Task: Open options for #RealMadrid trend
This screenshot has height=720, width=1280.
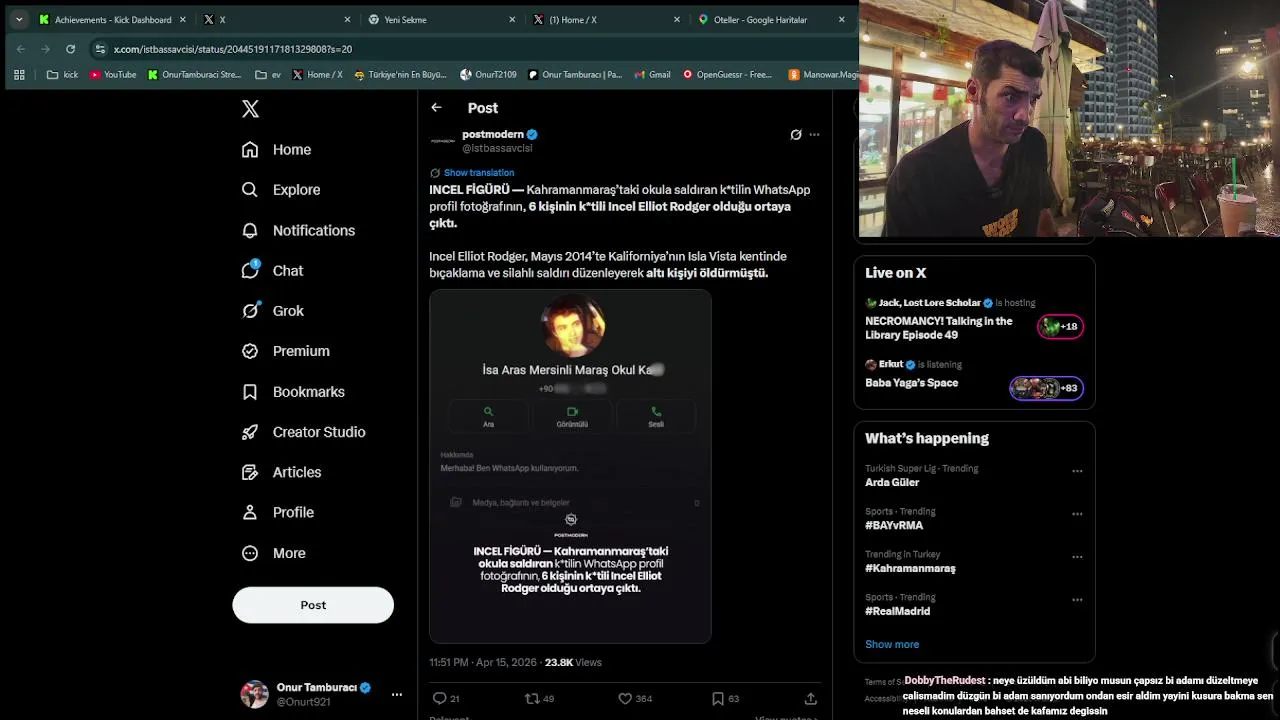Action: coord(1077,600)
